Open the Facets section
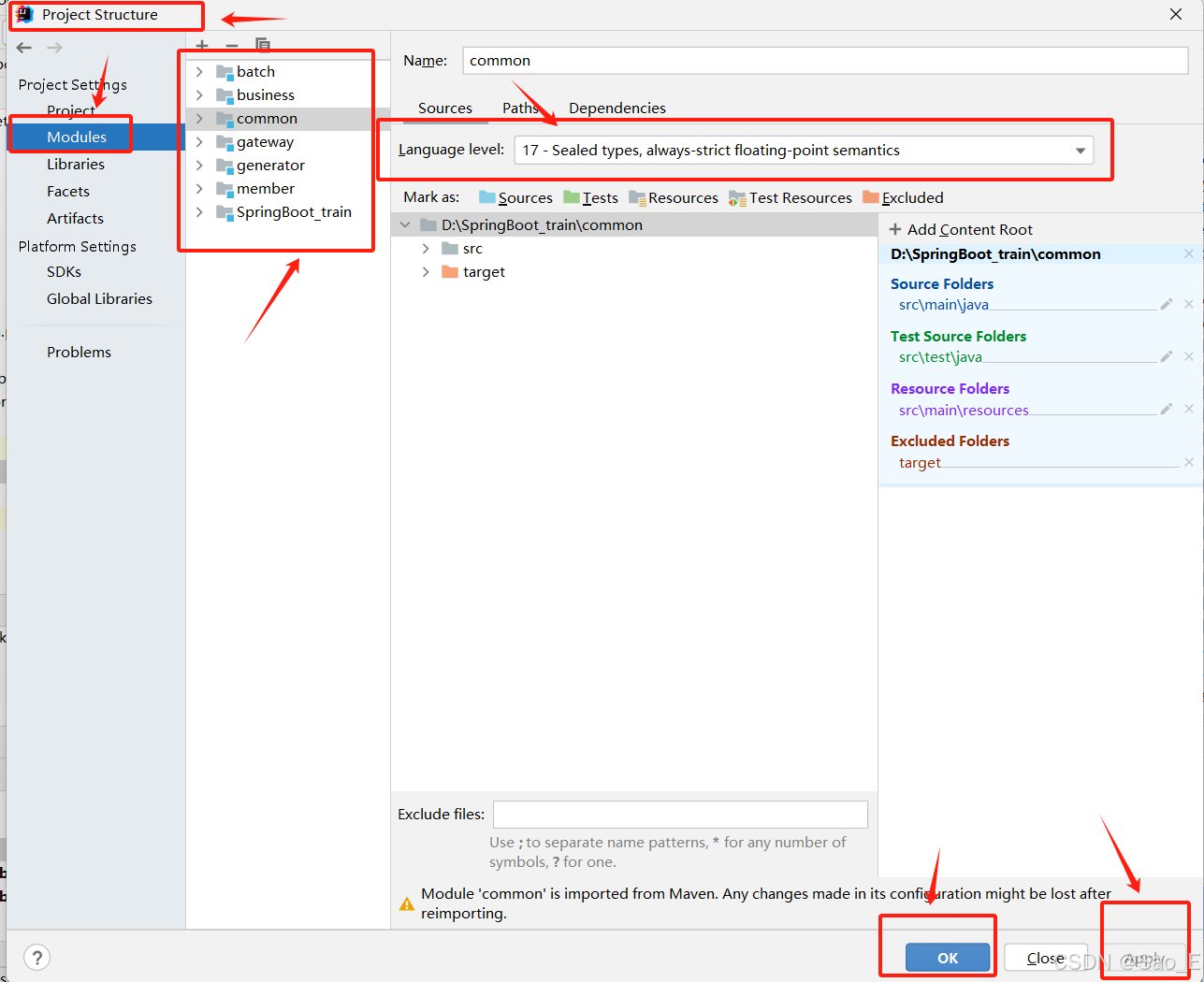Image resolution: width=1204 pixels, height=982 pixels. 68,191
